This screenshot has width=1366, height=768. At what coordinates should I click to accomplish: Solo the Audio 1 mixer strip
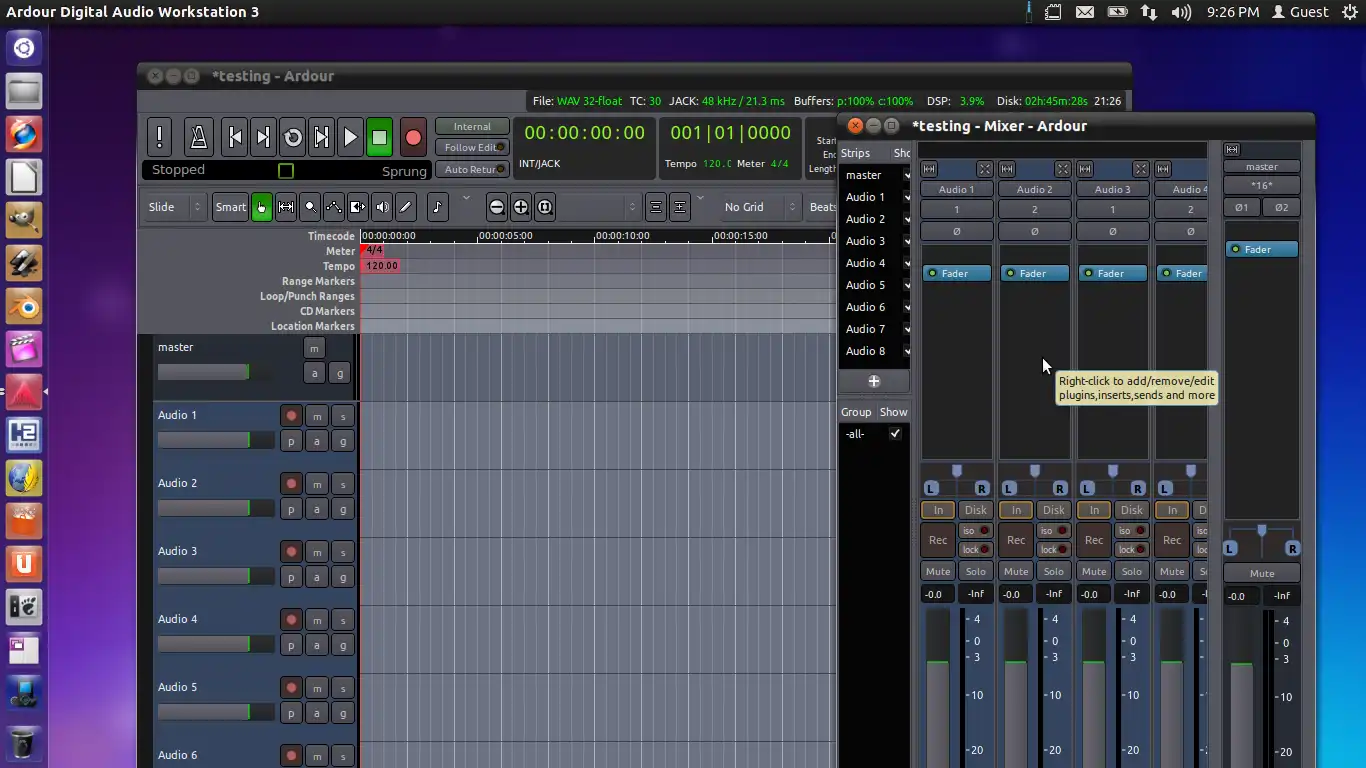click(975, 571)
